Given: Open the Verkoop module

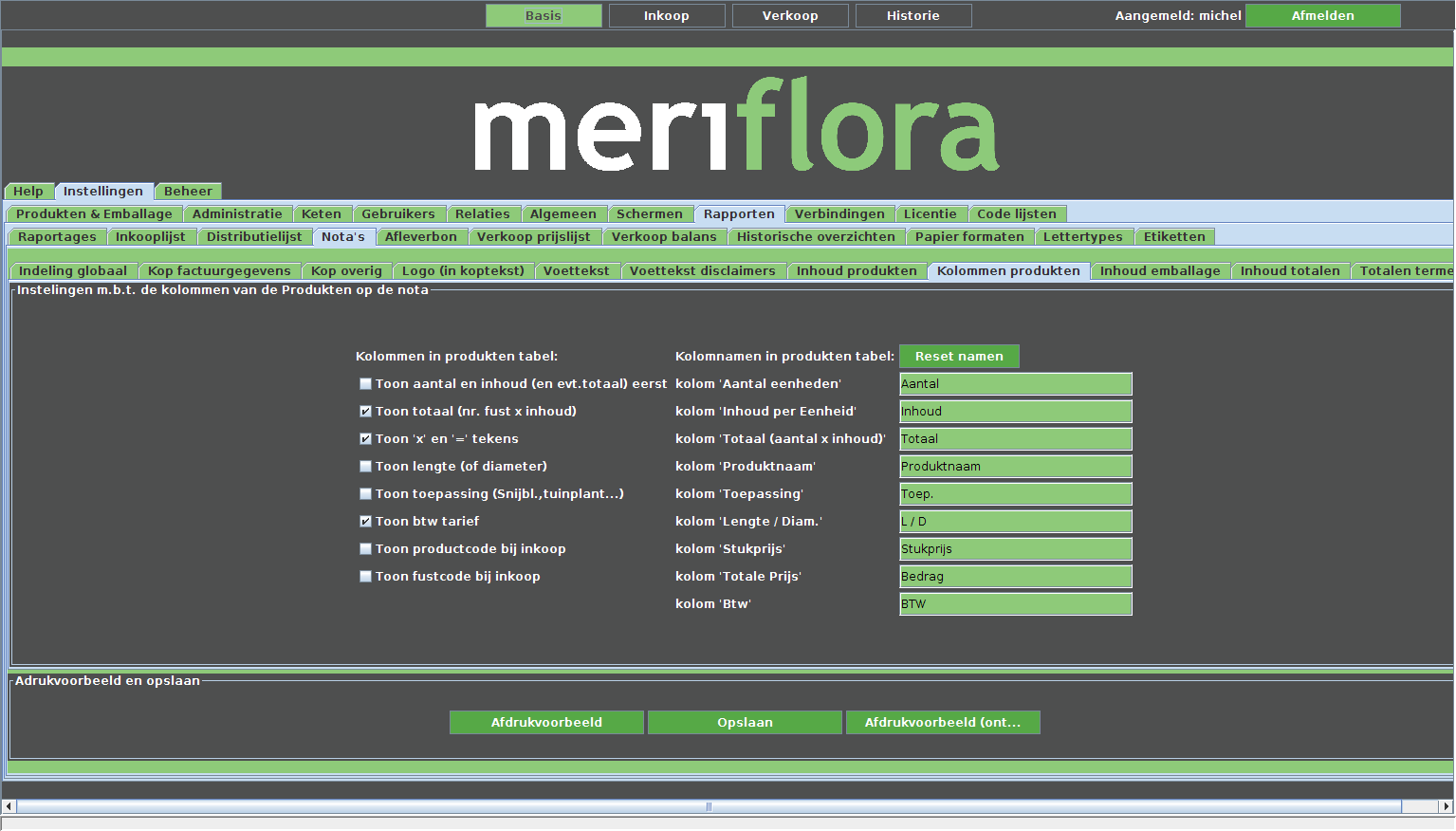Looking at the screenshot, I should tap(789, 16).
